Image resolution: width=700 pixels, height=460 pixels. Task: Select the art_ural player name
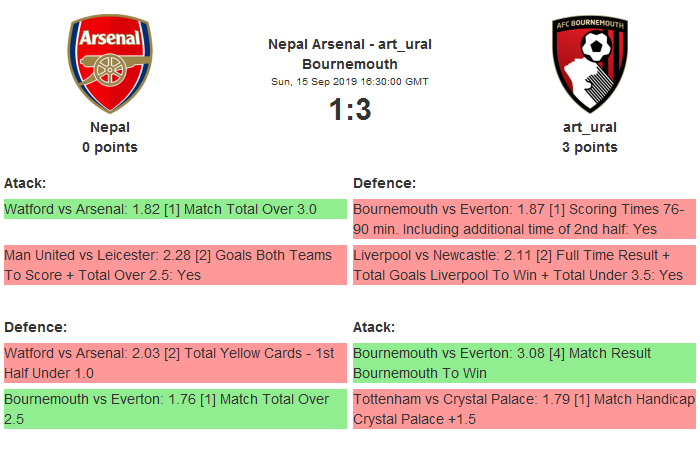coord(589,127)
